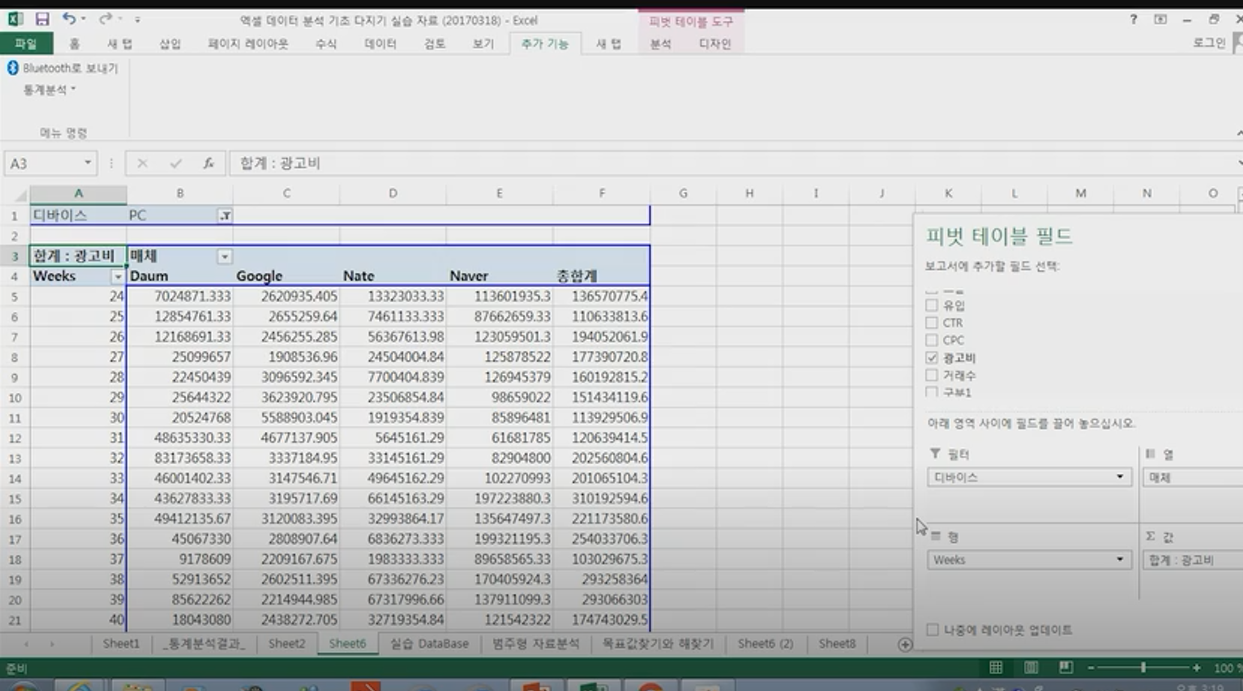1243x691 pixels.
Task: Click the Insert Function fx icon
Action: 208,163
